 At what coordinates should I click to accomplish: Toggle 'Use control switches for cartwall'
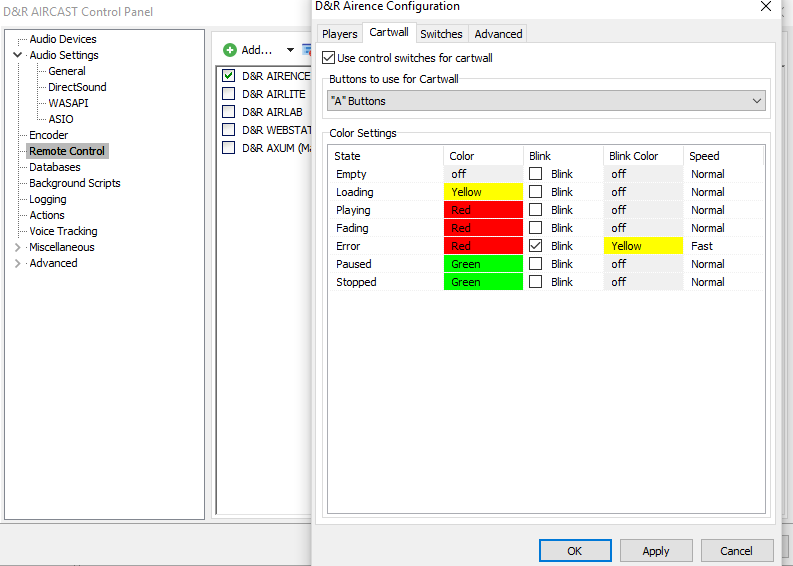coord(329,59)
